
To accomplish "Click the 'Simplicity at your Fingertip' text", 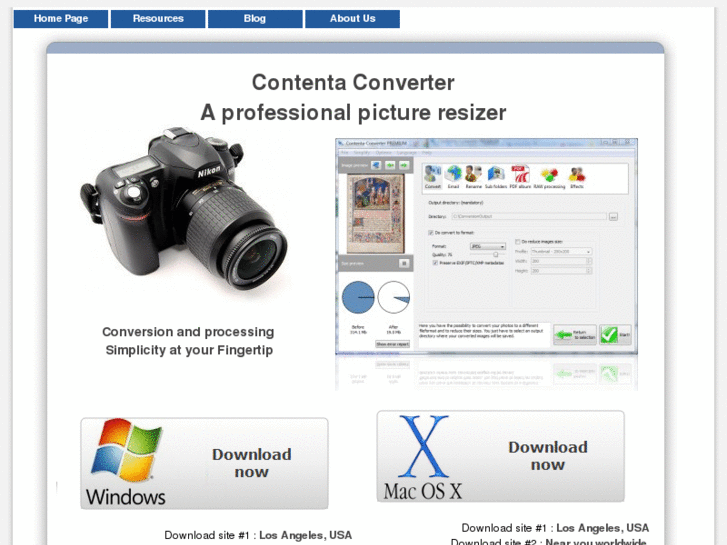I will click(x=189, y=350).
